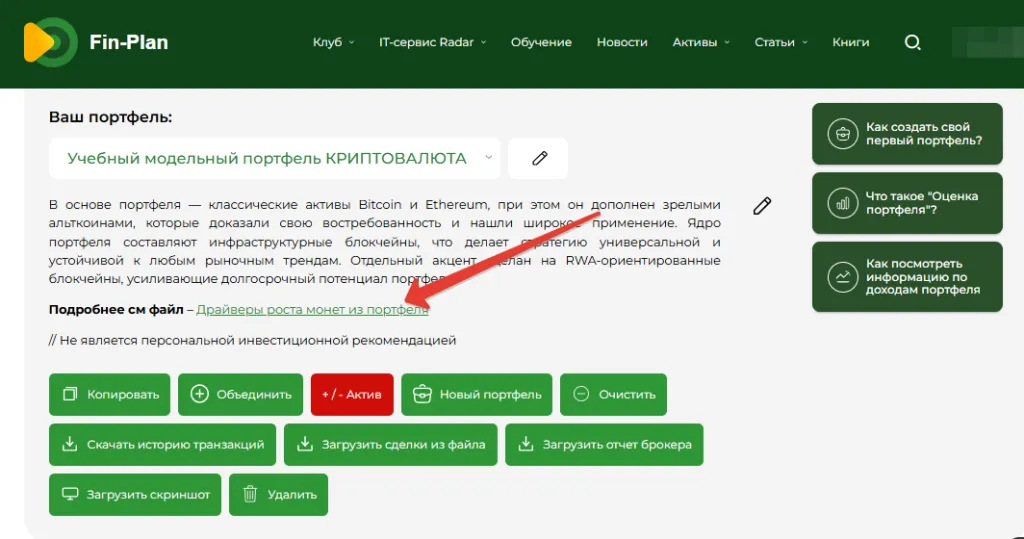
Task: Create a portfolio via Новый портфель
Action: coord(477,394)
